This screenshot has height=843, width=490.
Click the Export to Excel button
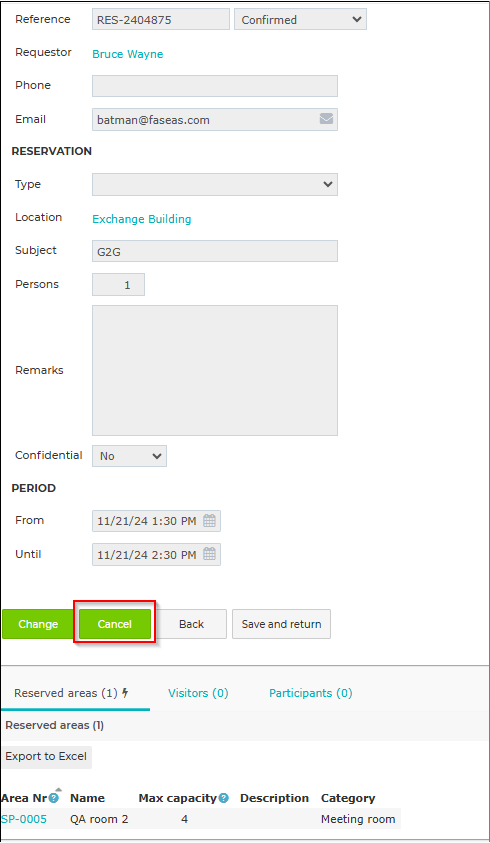(46, 756)
